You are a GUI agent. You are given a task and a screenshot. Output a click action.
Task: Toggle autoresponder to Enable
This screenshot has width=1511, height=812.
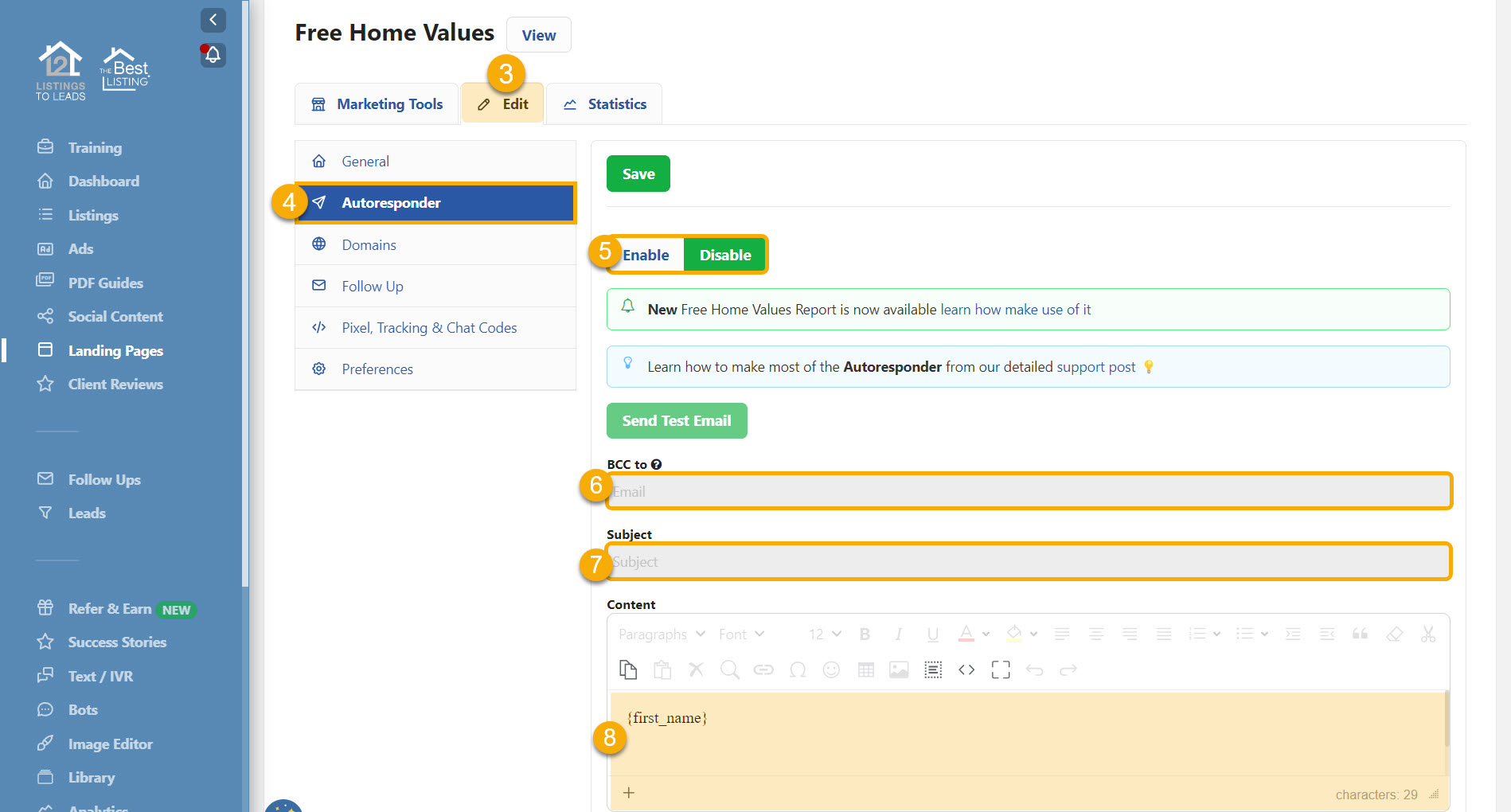(646, 256)
